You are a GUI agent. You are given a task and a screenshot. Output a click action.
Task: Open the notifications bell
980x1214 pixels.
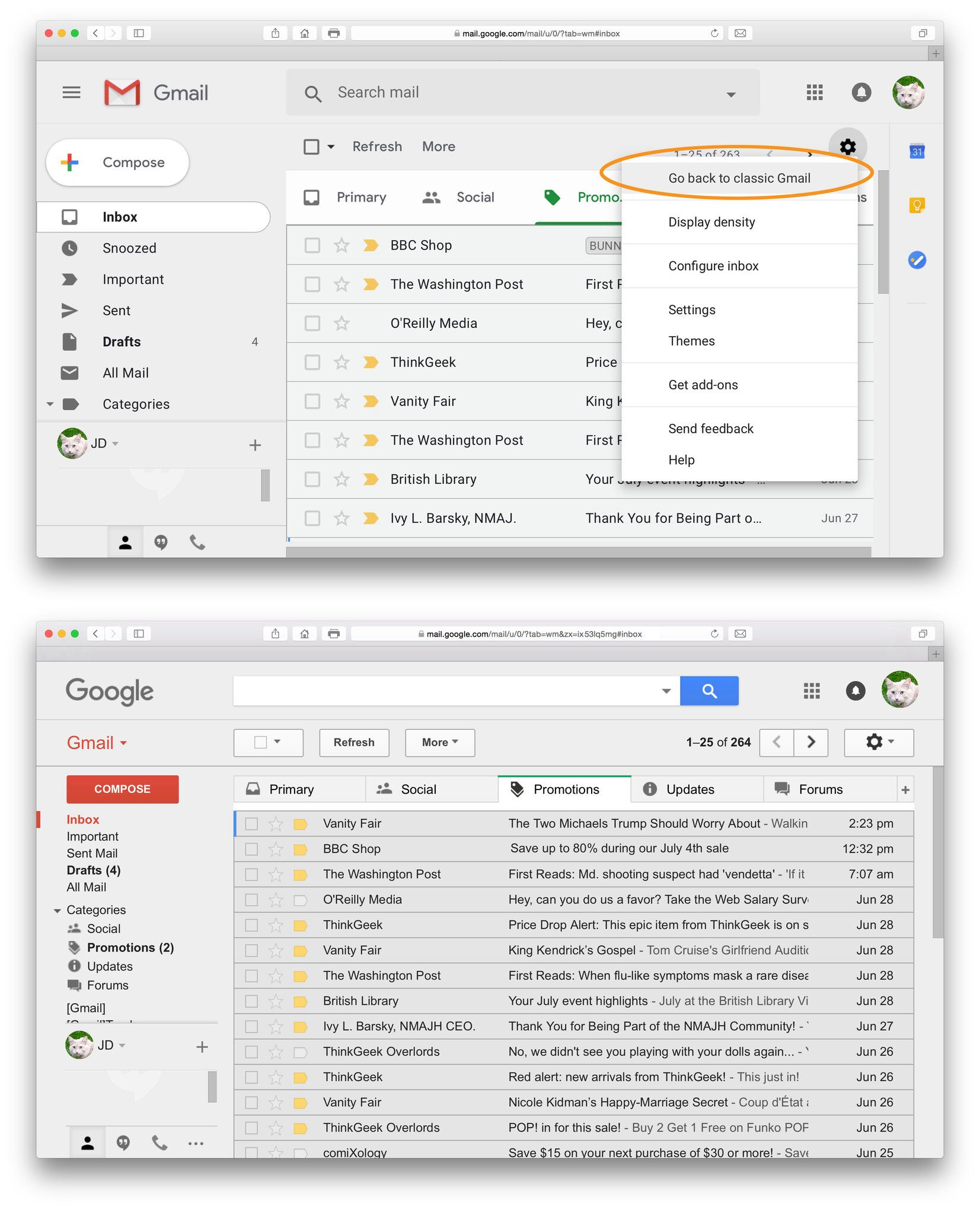point(861,92)
